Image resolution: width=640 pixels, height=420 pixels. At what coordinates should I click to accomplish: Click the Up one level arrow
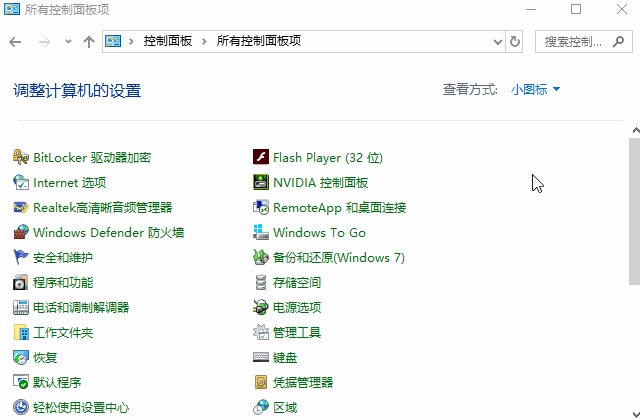[x=89, y=42]
